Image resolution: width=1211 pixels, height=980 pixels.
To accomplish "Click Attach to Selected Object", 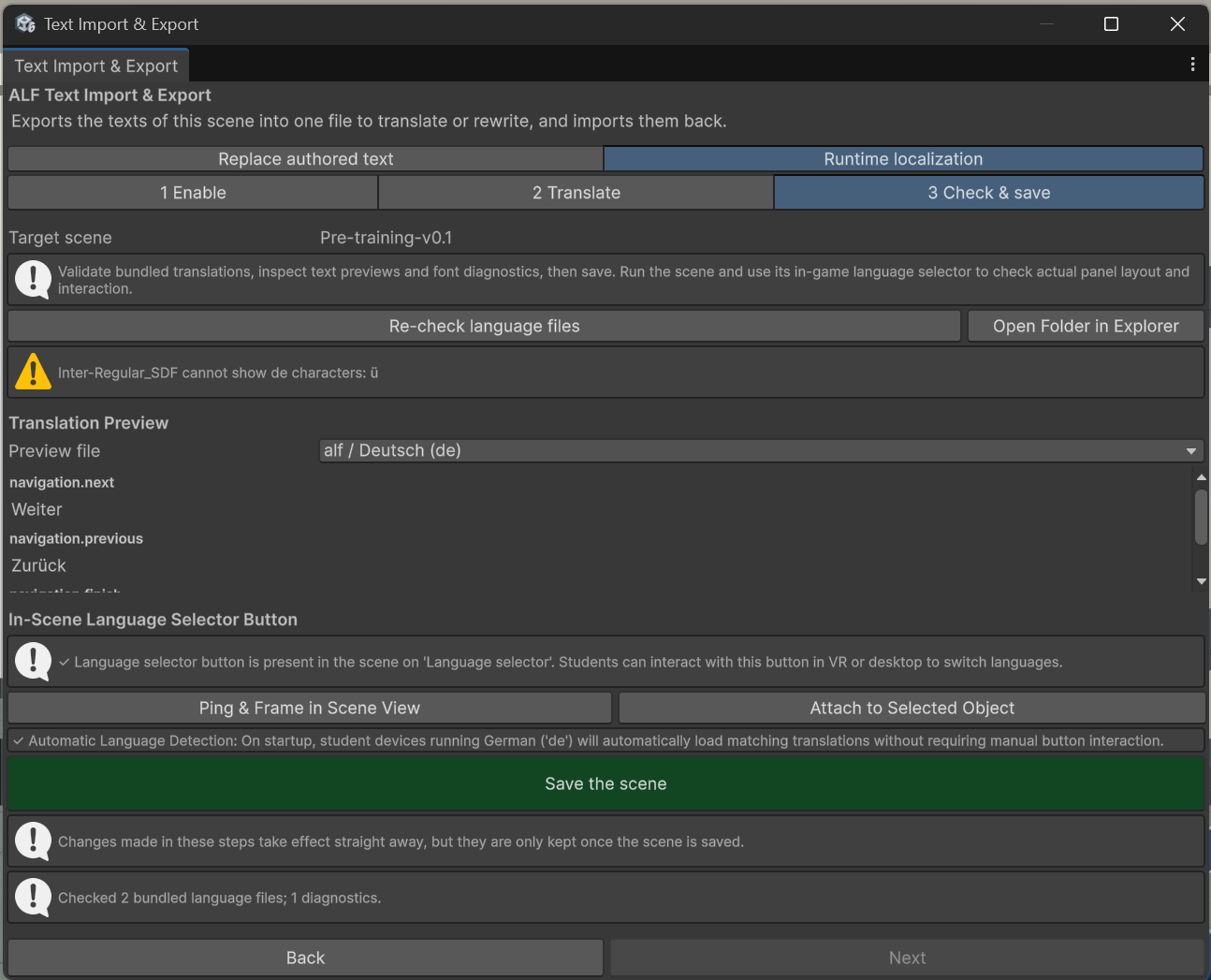I will 912,708.
